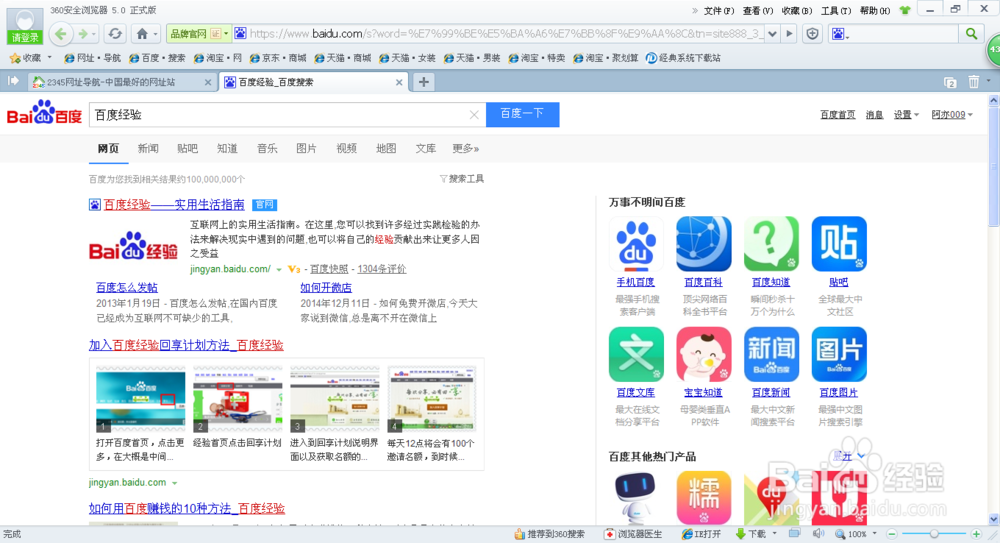Click the 百度一下 search button
Viewport: 1000px width, 543px height.
[522, 114]
